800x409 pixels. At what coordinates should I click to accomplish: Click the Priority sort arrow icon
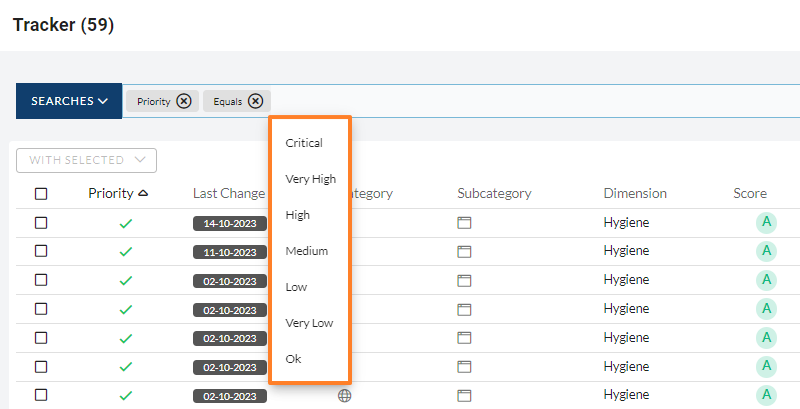(143, 193)
